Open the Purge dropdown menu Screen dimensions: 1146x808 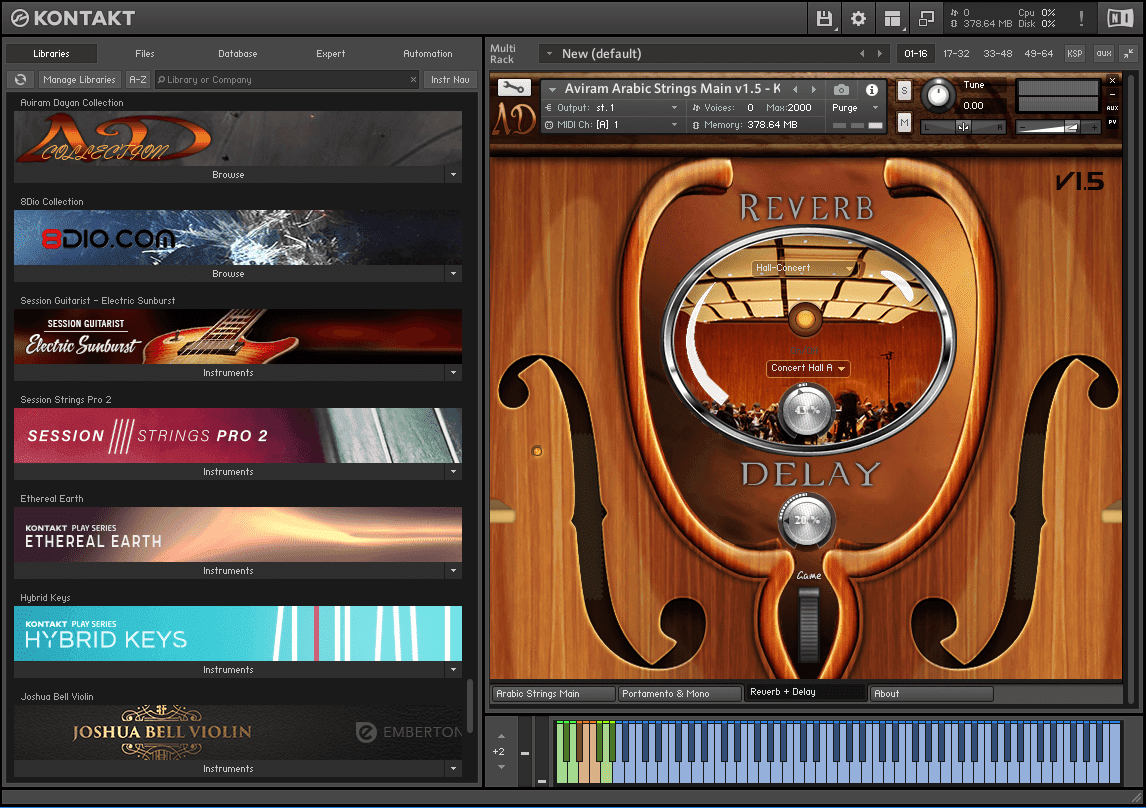pos(855,108)
